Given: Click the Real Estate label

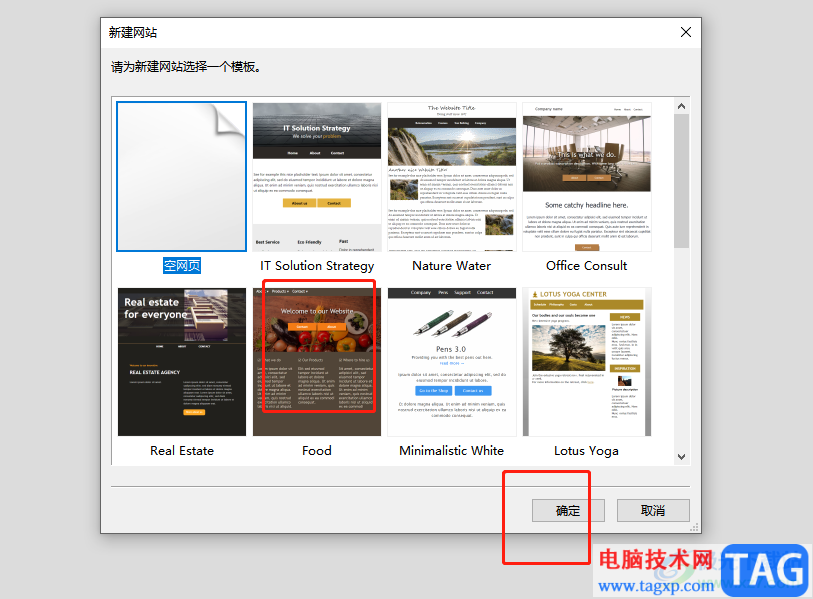Looking at the screenshot, I should click(x=182, y=451).
